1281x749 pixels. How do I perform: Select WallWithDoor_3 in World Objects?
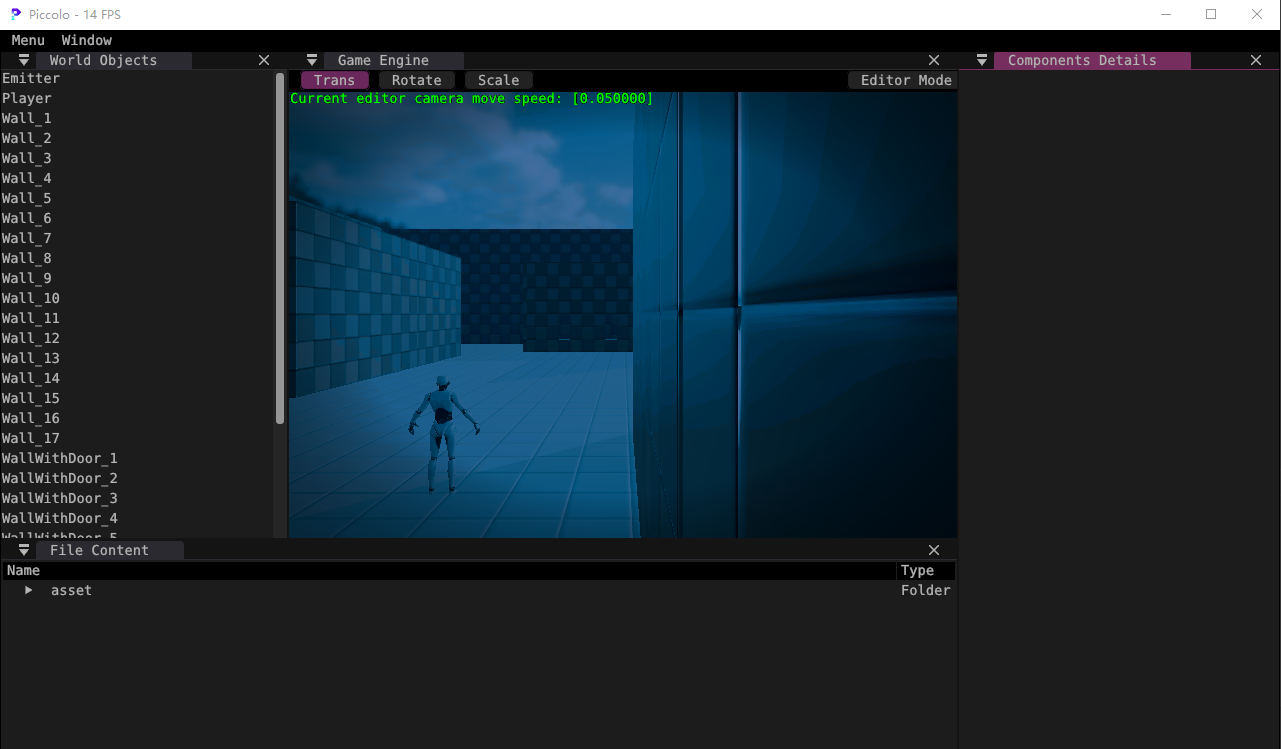pyautogui.click(x=59, y=498)
